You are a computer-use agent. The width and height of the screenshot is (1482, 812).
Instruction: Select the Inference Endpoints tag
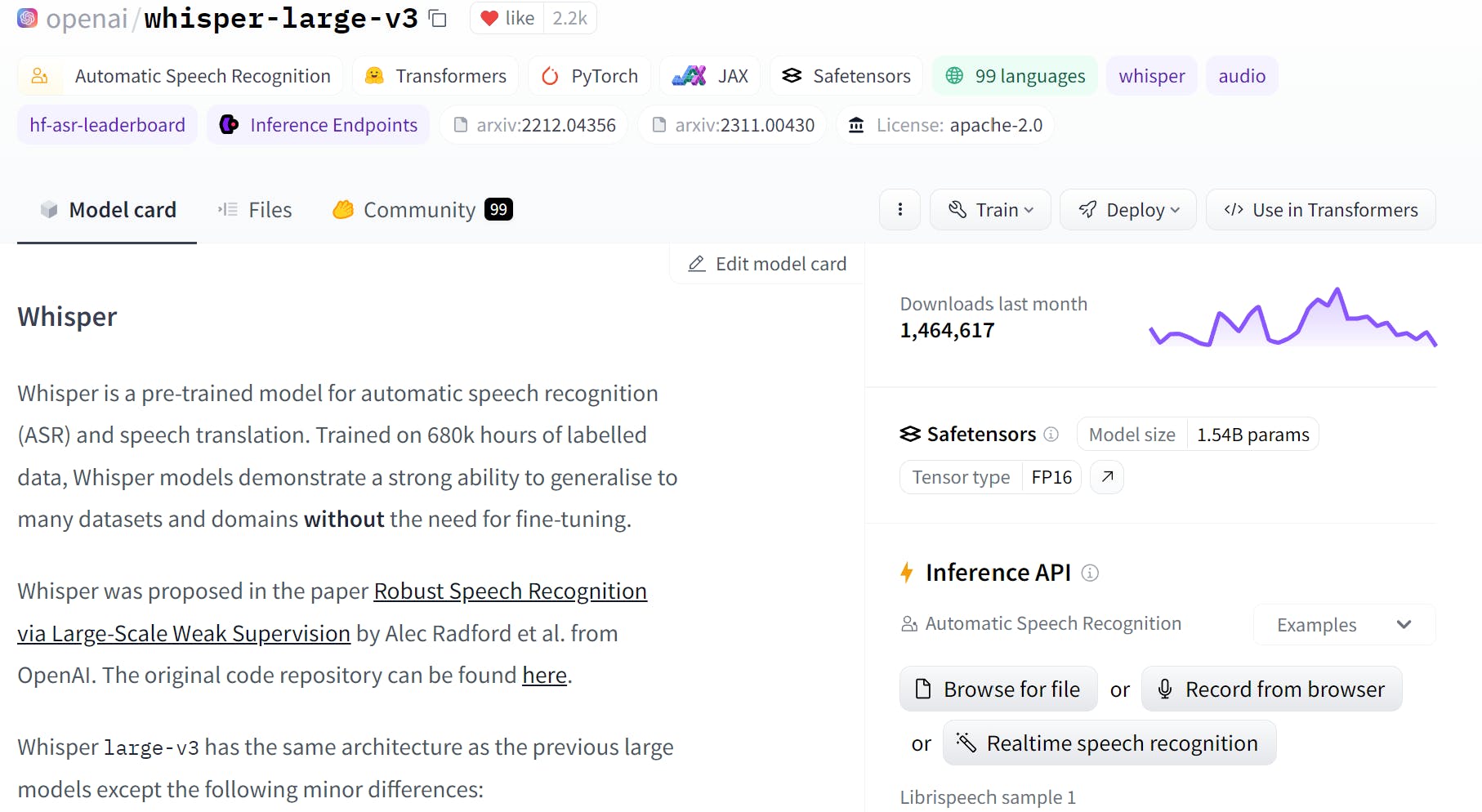319,125
